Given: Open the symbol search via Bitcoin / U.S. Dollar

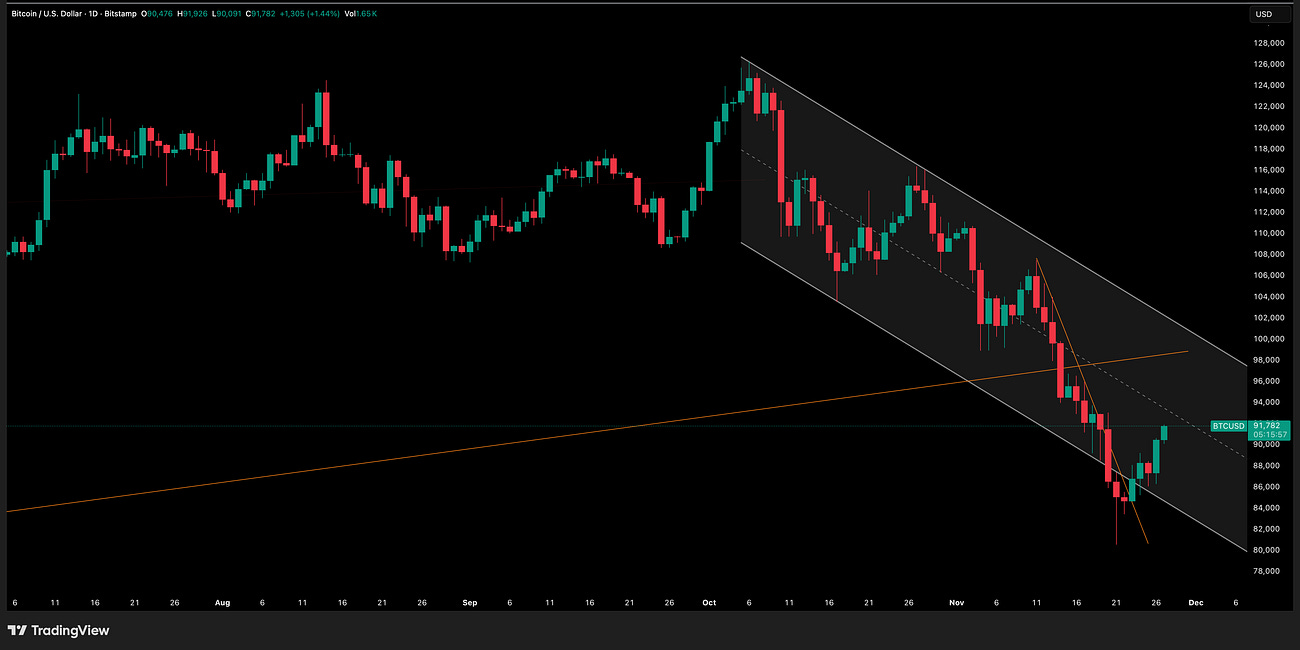Looking at the screenshot, I should click(45, 14).
